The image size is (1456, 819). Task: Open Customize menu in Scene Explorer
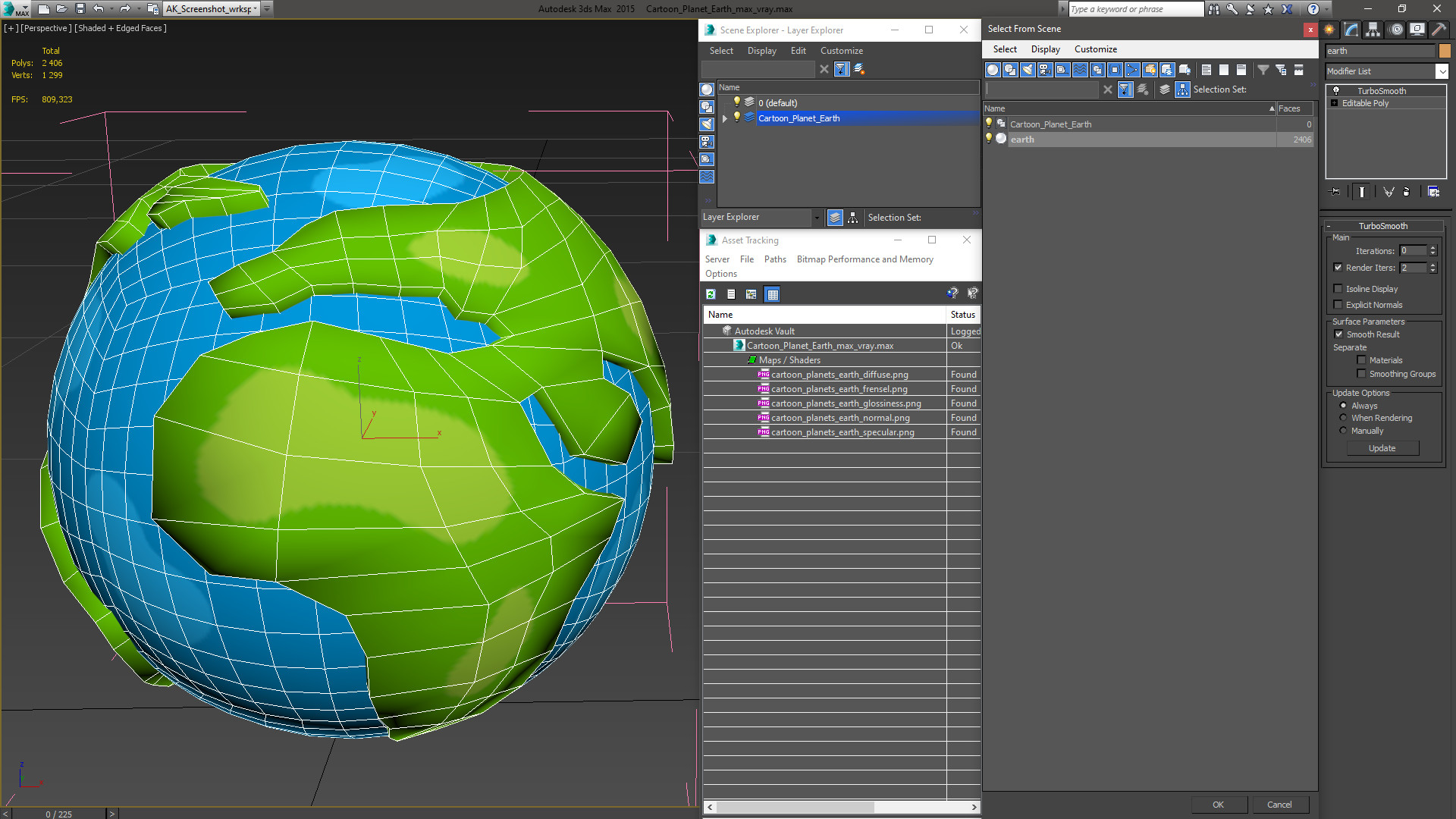click(x=841, y=51)
